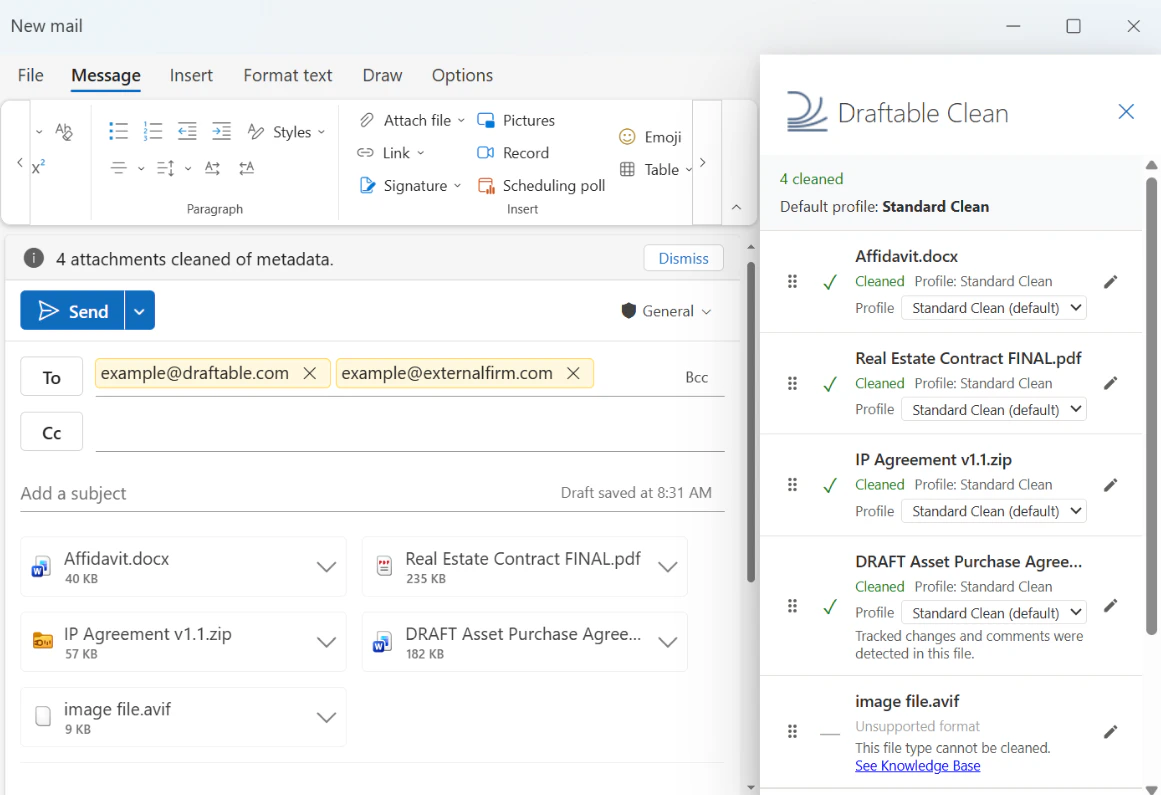Screen dimensions: 1161x795
Task: Insert a Scheduling poll
Action: click(541, 185)
